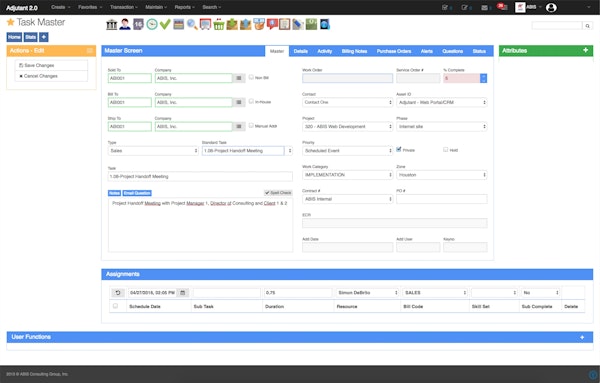Toggle the Spell Check option
Screen dimensions: 600x383
click(278, 193)
